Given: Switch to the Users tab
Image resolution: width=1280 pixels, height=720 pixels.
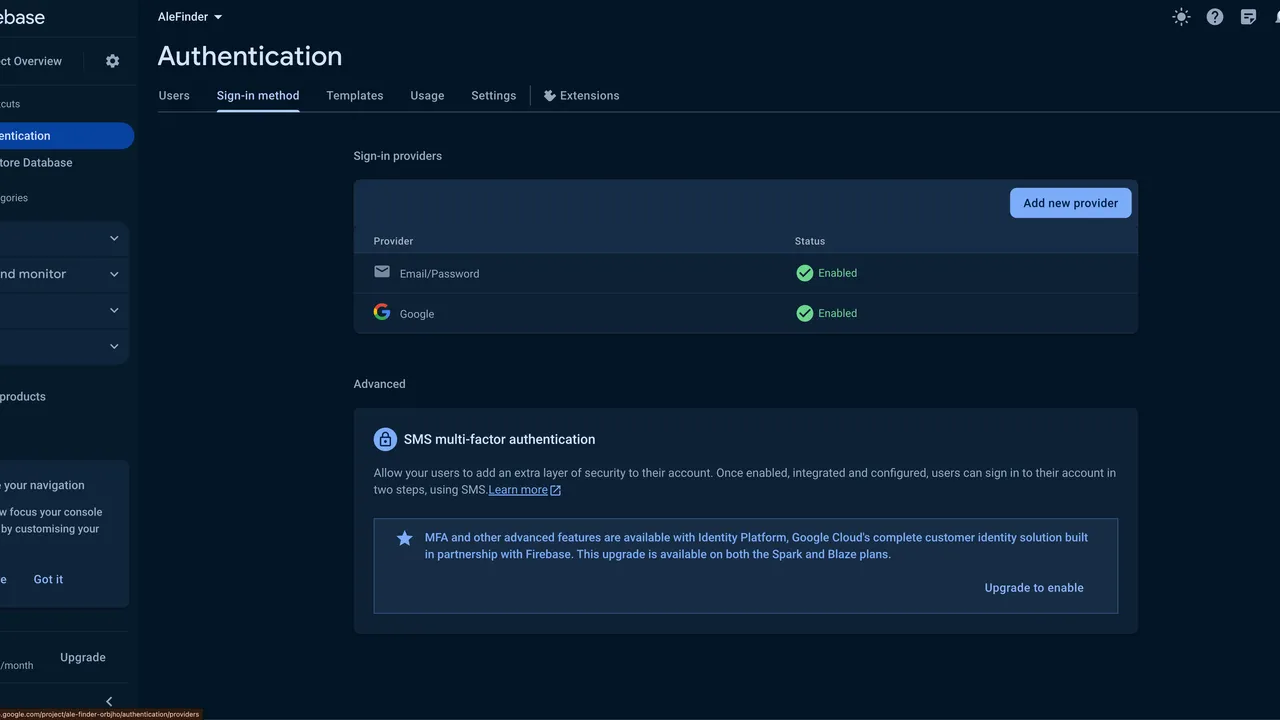Looking at the screenshot, I should [174, 96].
